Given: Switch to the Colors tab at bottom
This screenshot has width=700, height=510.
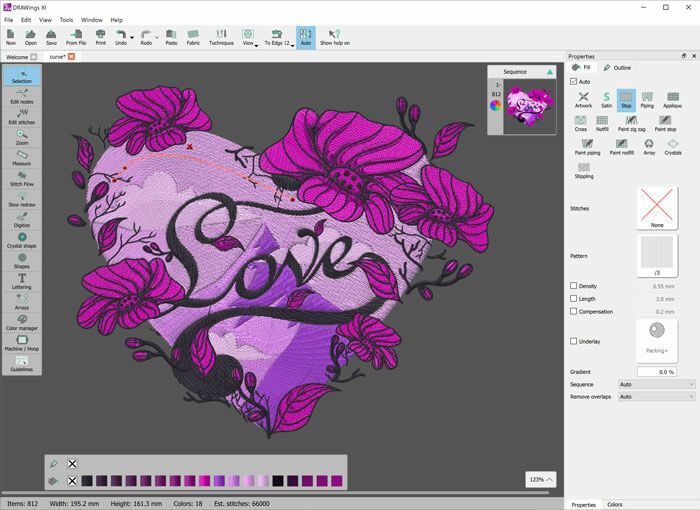Looking at the screenshot, I should click(614, 504).
